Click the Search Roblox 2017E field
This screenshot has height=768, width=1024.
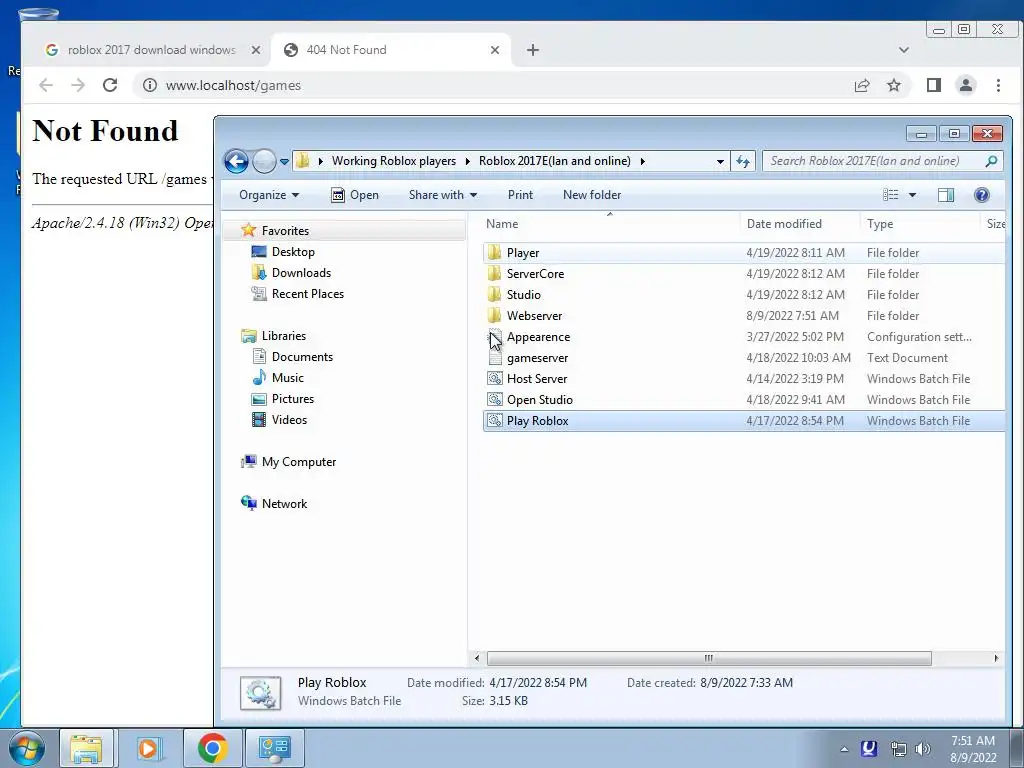click(875, 161)
